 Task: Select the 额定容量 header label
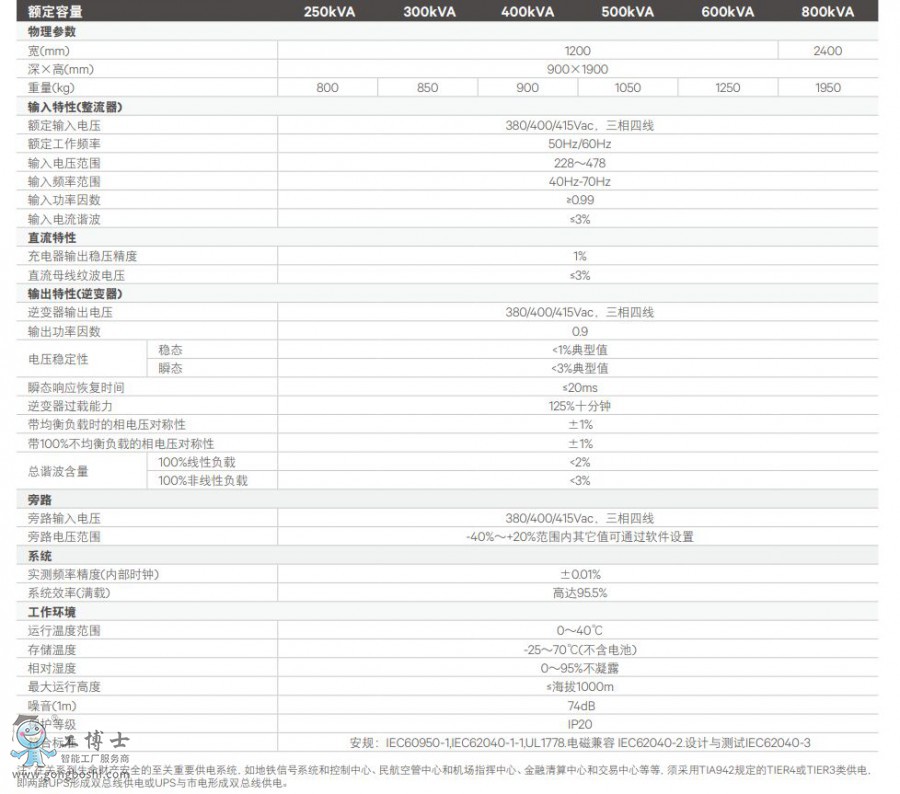(56, 12)
